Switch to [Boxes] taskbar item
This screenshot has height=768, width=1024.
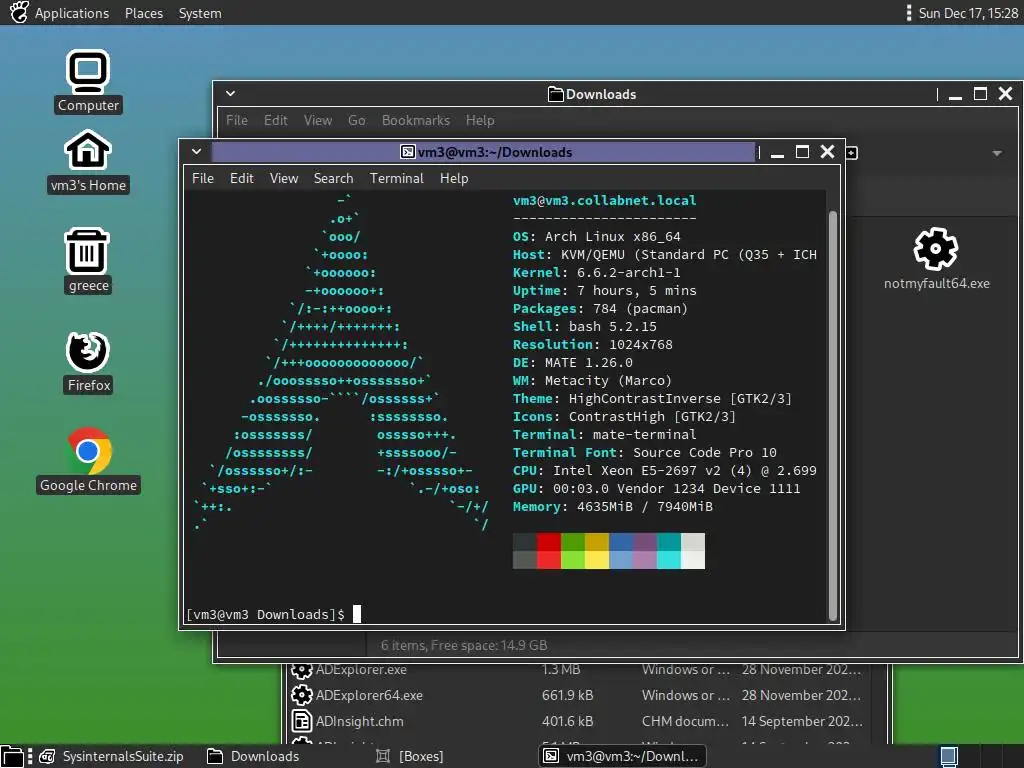coord(410,756)
